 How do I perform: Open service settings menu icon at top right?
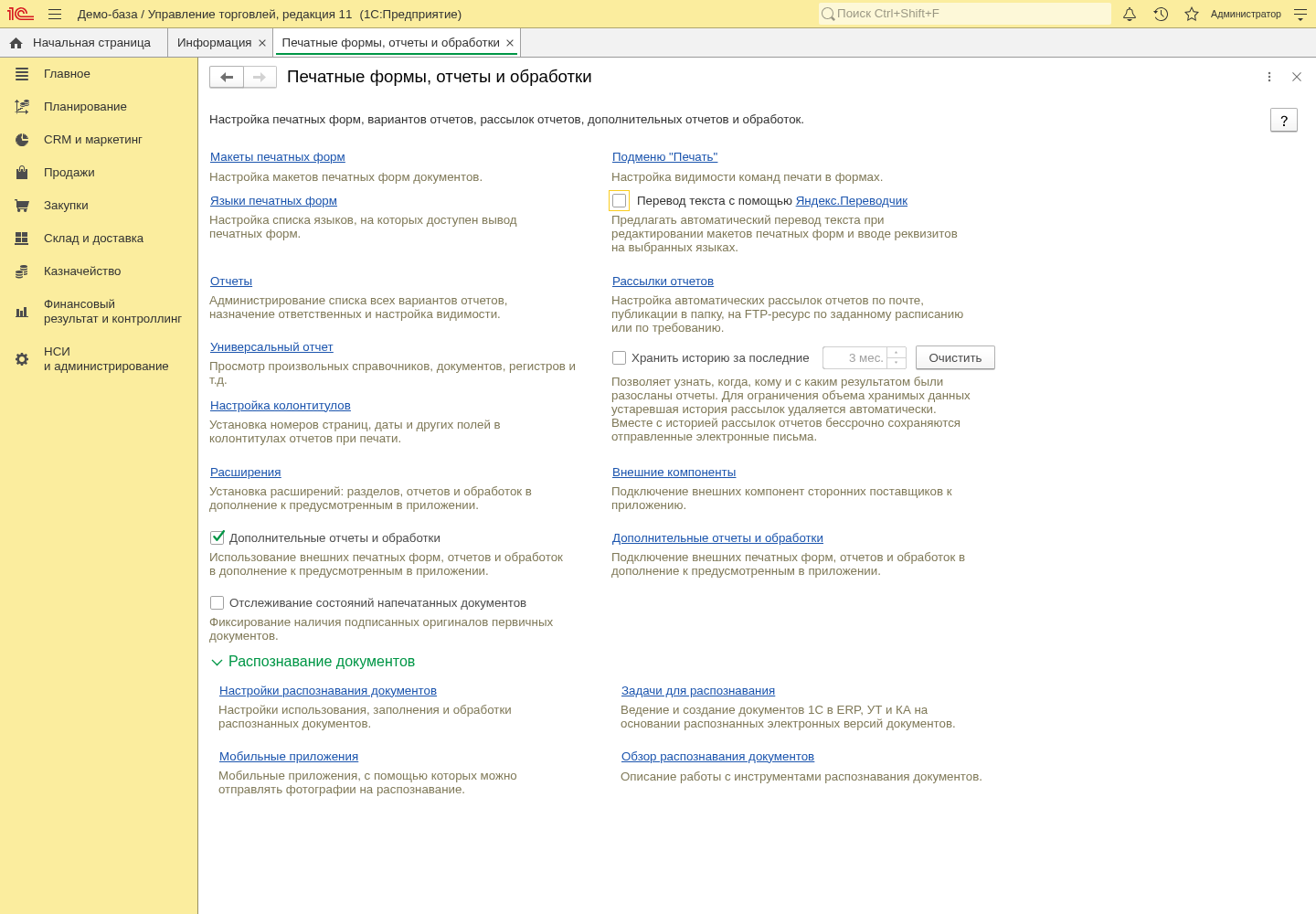pyautogui.click(x=1300, y=14)
